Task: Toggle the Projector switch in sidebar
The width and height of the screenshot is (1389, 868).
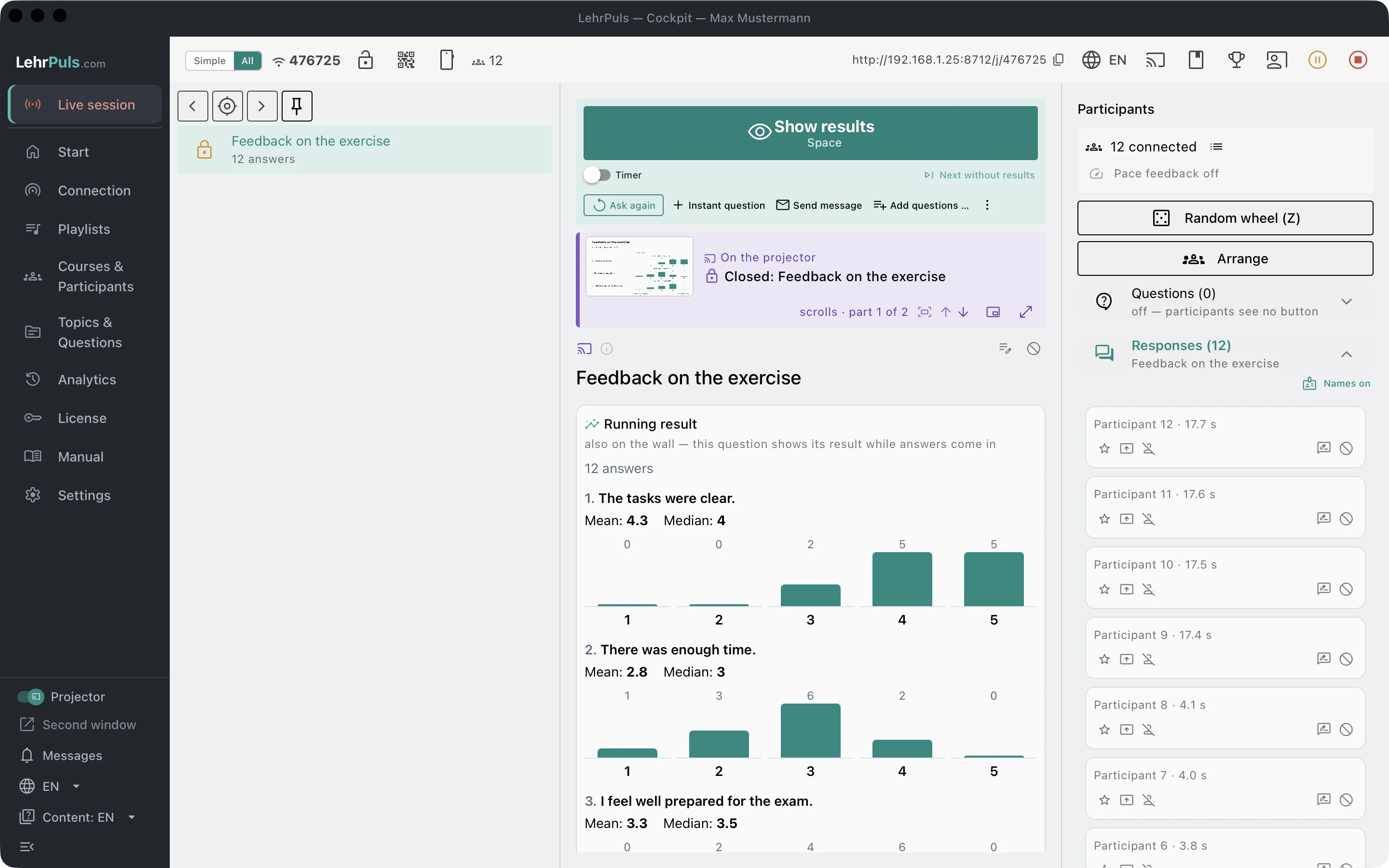Action: [30, 697]
